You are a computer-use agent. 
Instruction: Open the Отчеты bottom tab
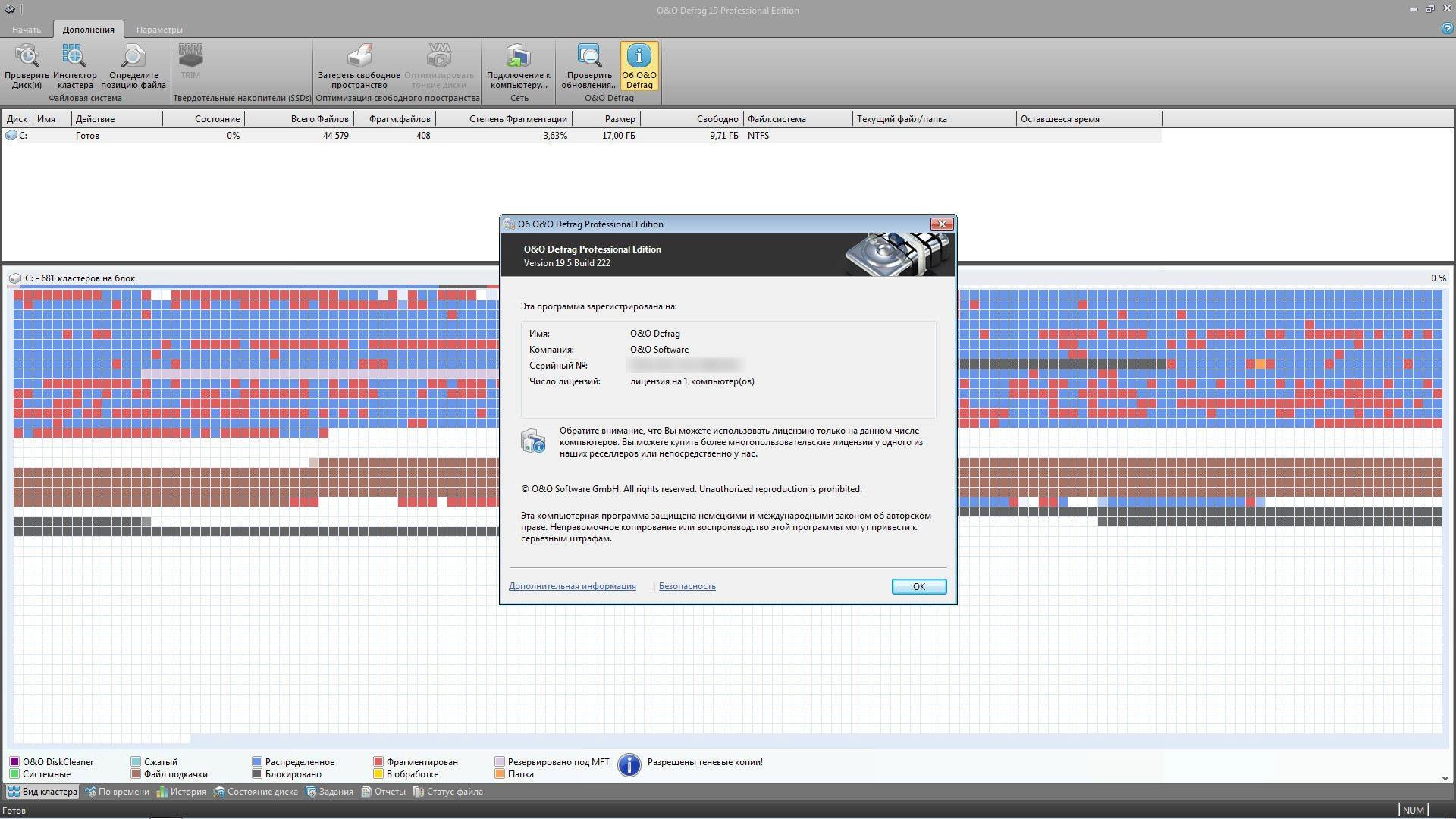pyautogui.click(x=383, y=792)
